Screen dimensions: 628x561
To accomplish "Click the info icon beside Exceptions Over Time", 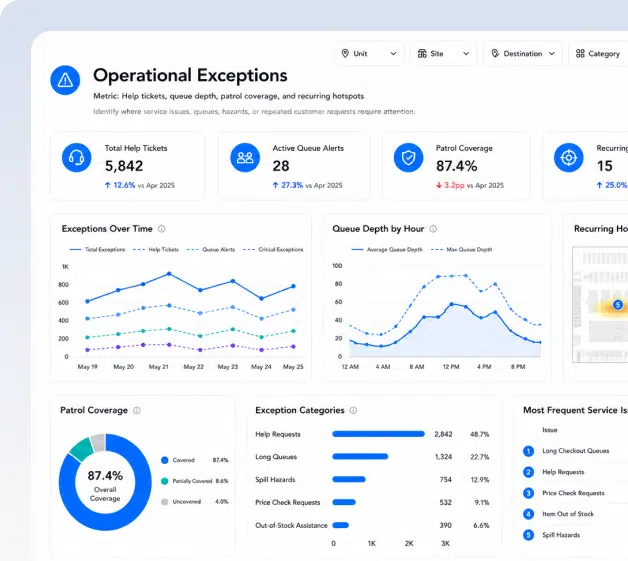I will (161, 229).
